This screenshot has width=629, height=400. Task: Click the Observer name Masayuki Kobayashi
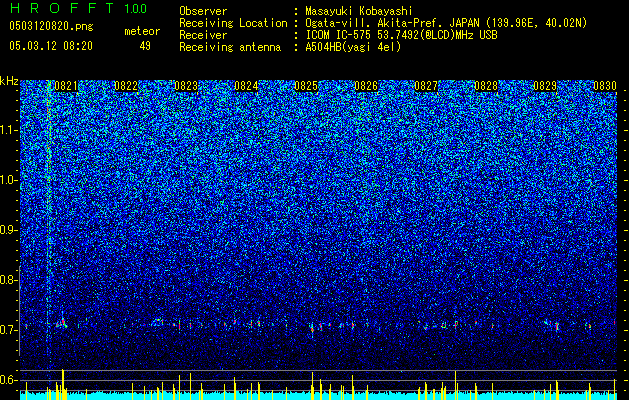[358, 11]
